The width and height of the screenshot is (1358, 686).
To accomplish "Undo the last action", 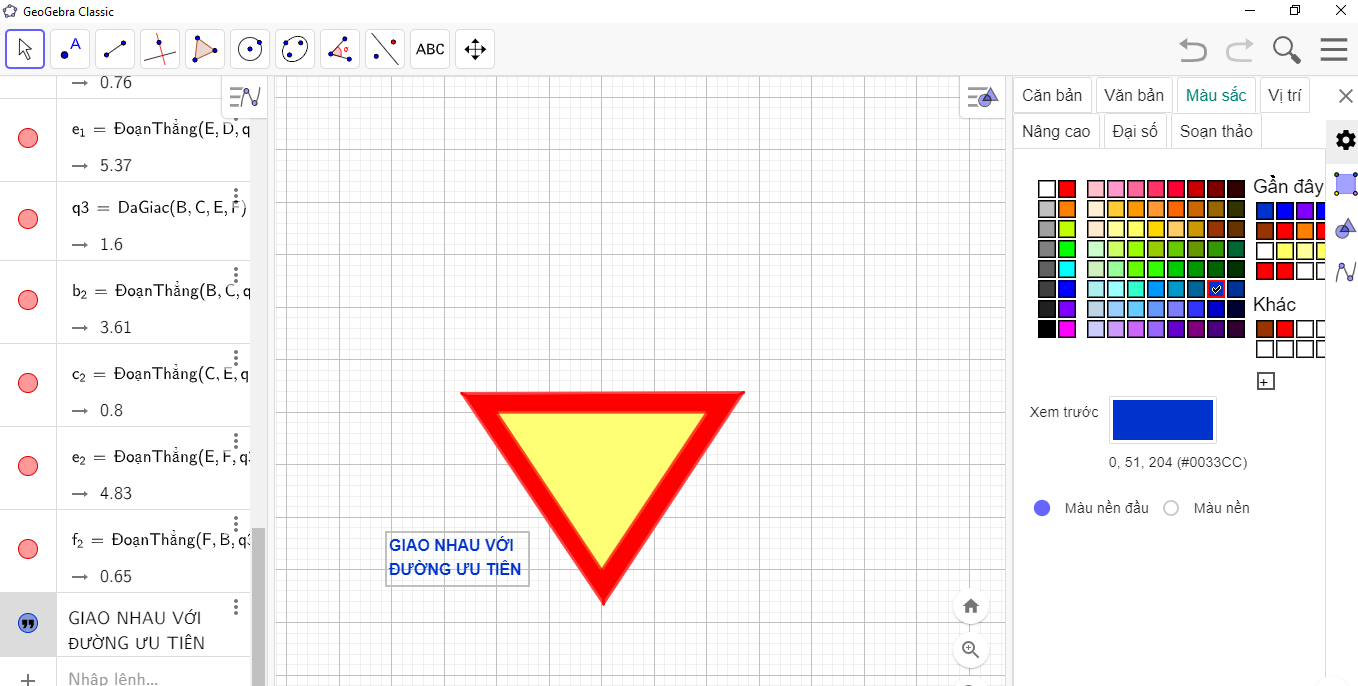I will (1192, 49).
